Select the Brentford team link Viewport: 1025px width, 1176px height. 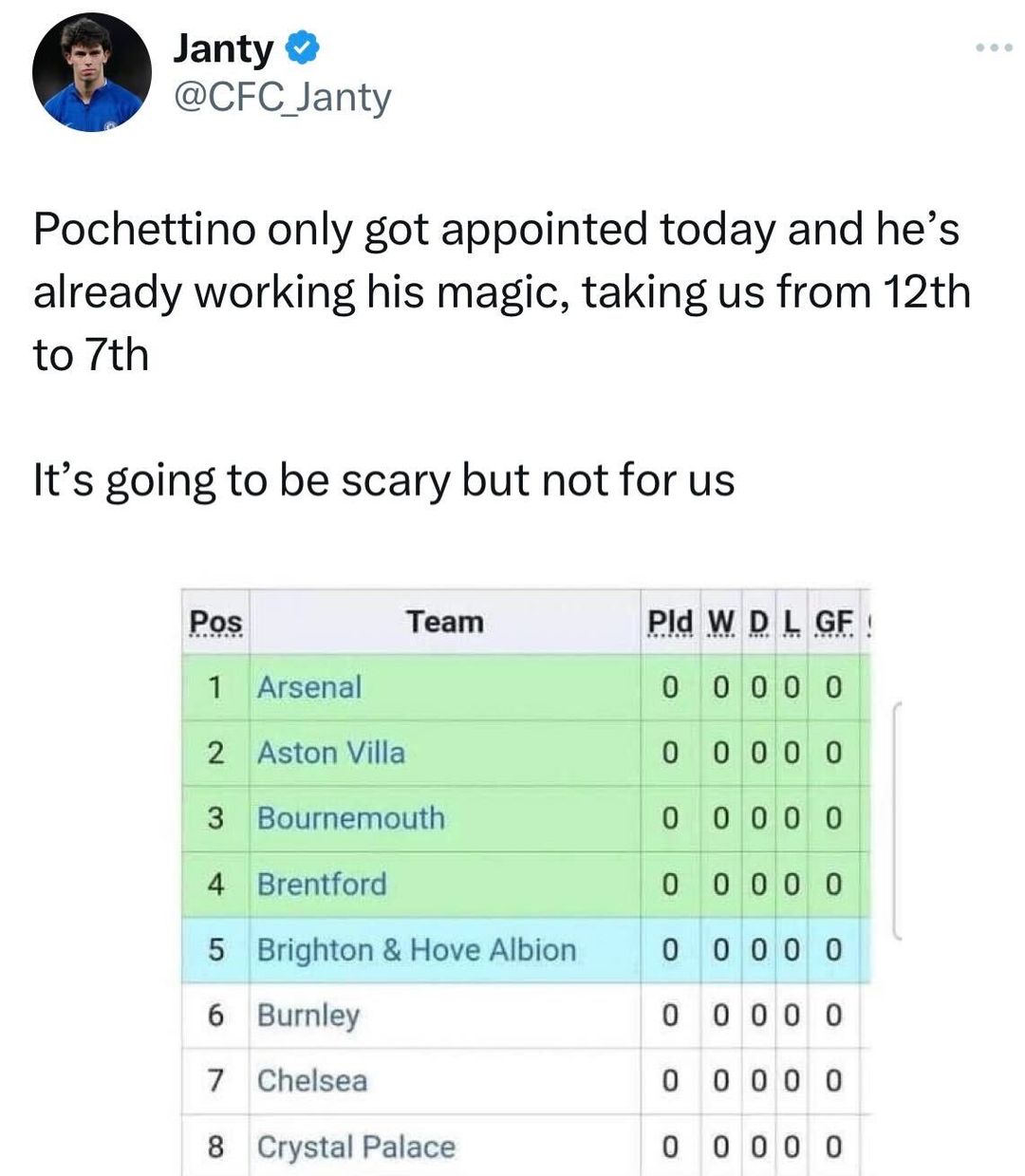pyautogui.click(x=322, y=884)
